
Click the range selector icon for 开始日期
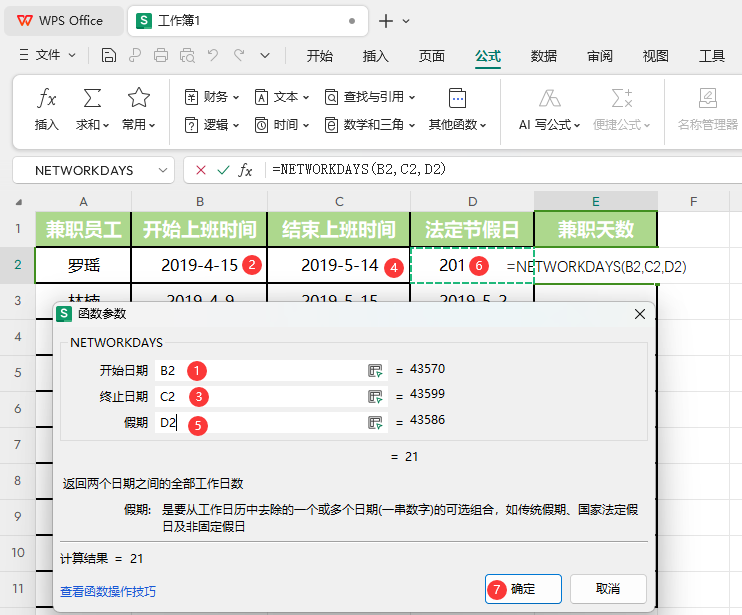(x=376, y=370)
